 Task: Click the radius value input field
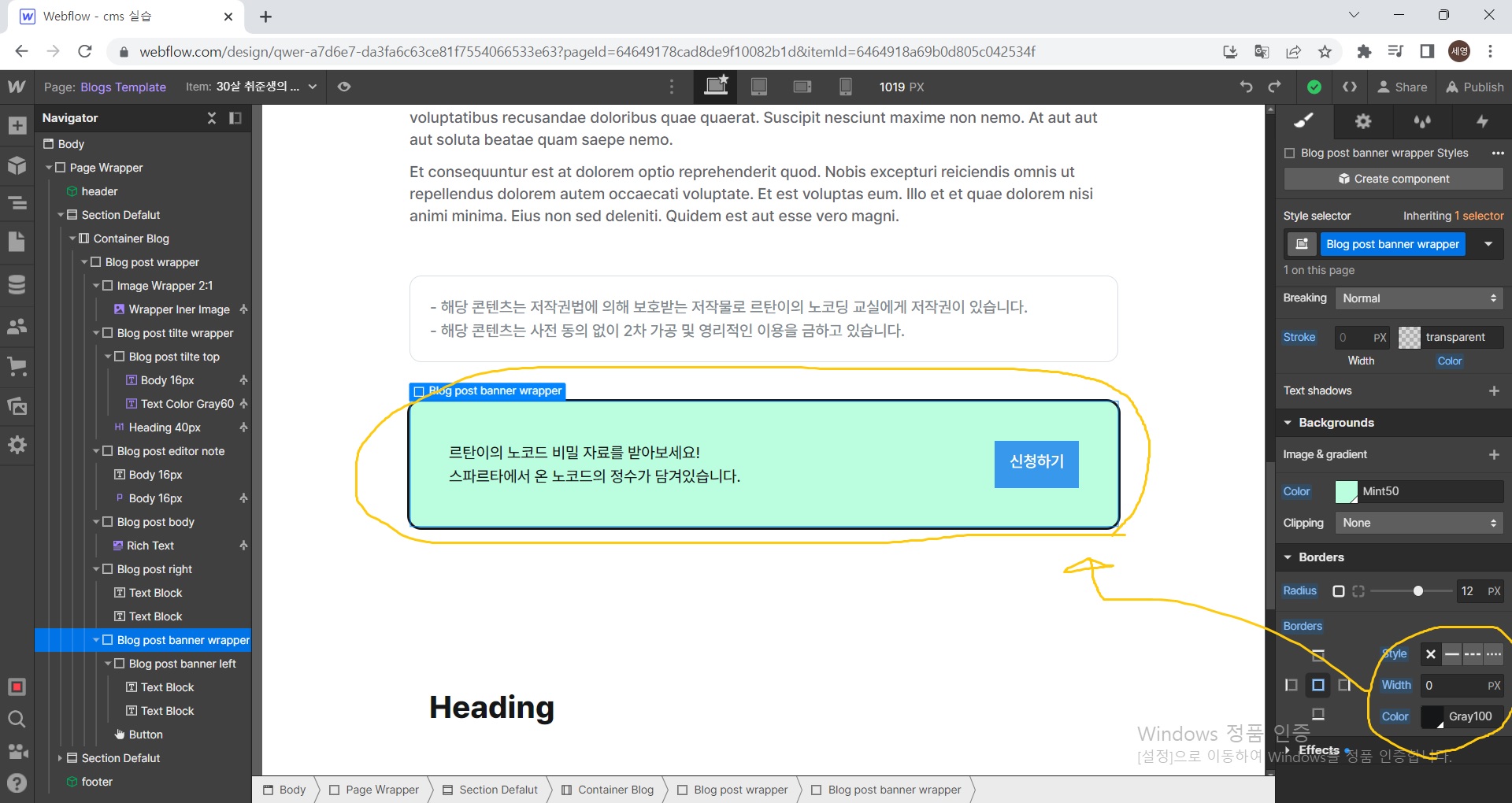(x=1469, y=590)
